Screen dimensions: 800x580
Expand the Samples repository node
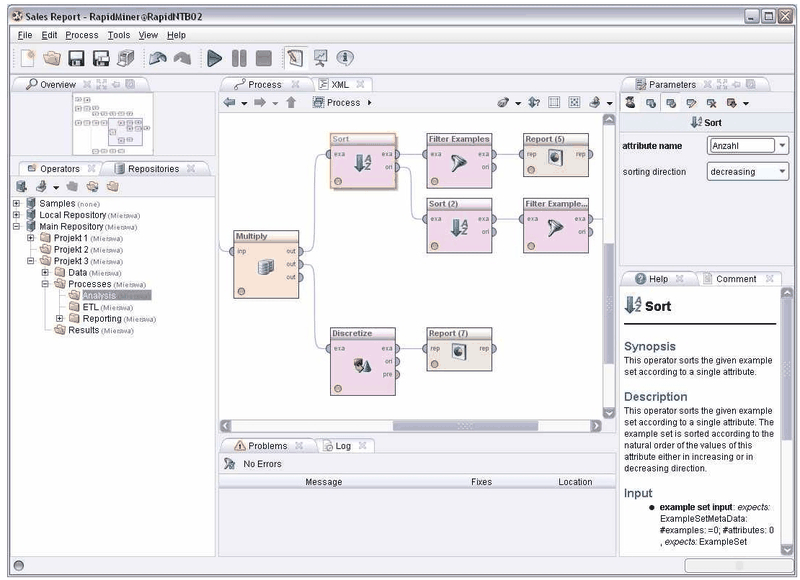tap(16, 203)
